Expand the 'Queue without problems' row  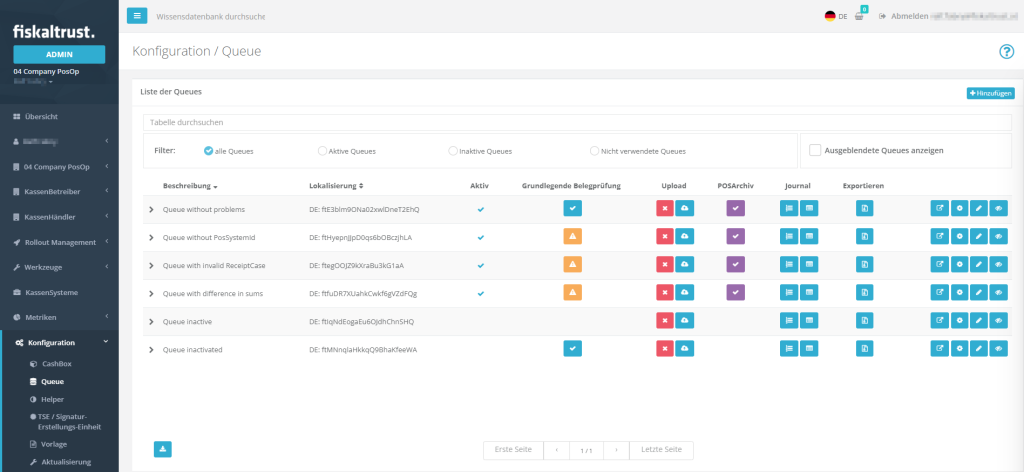[151, 209]
